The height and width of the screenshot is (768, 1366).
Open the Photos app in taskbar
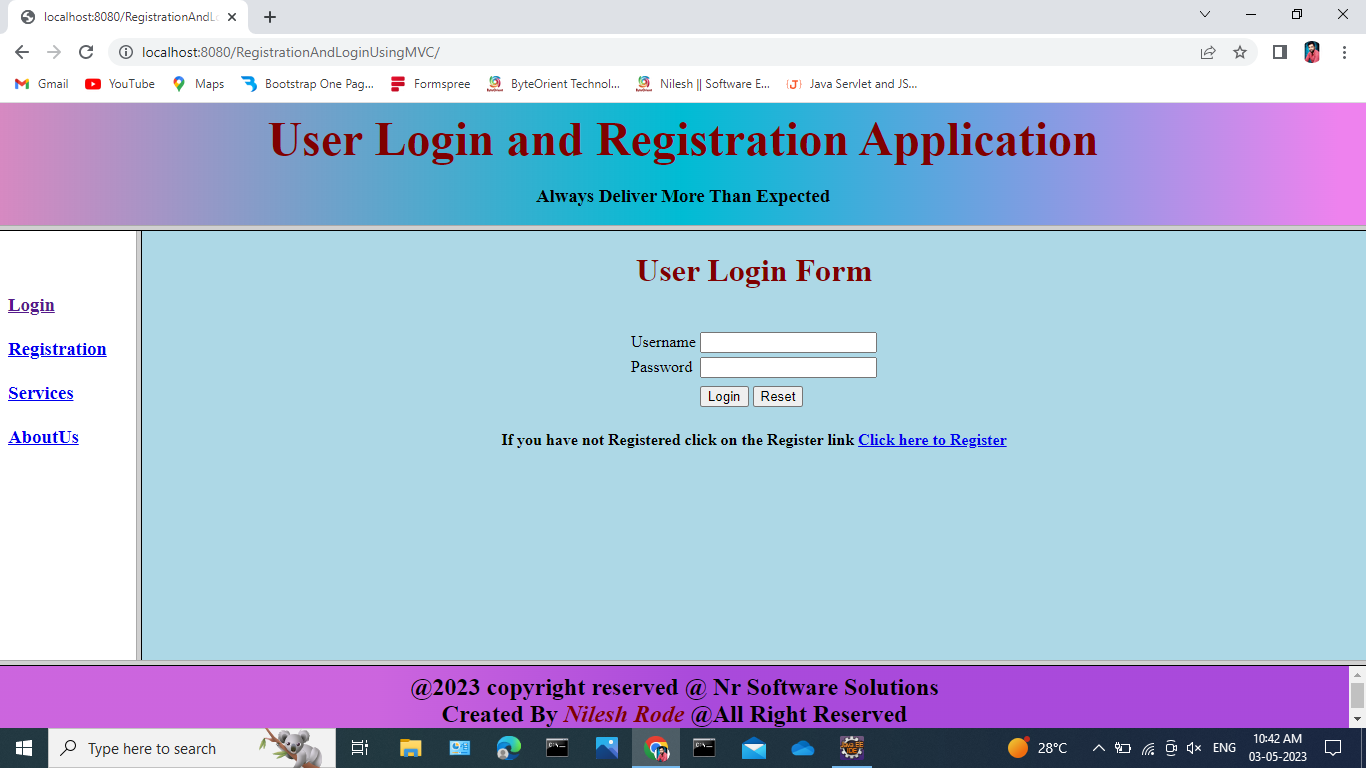[606, 748]
